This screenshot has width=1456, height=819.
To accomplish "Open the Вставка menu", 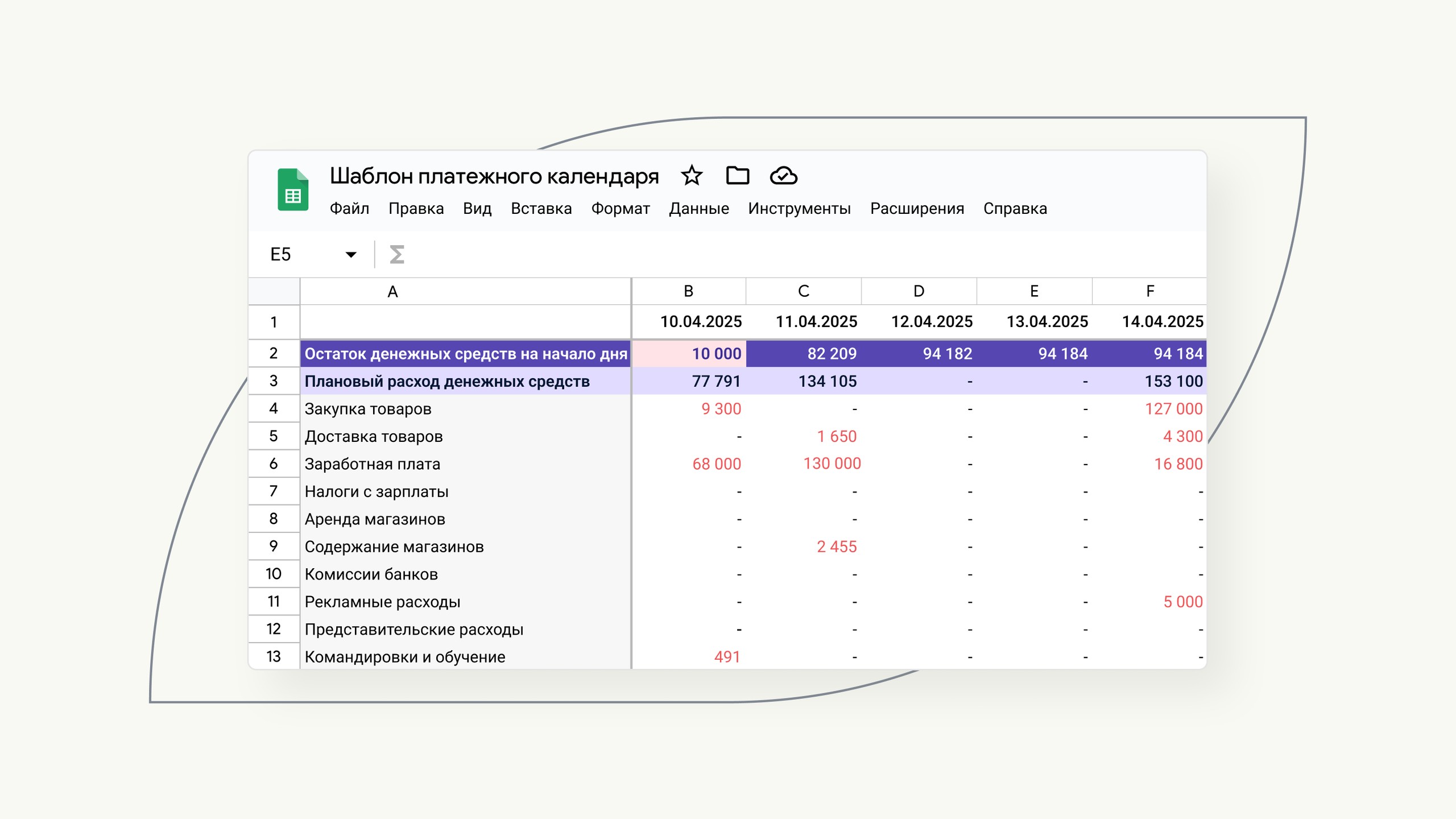I will point(541,209).
